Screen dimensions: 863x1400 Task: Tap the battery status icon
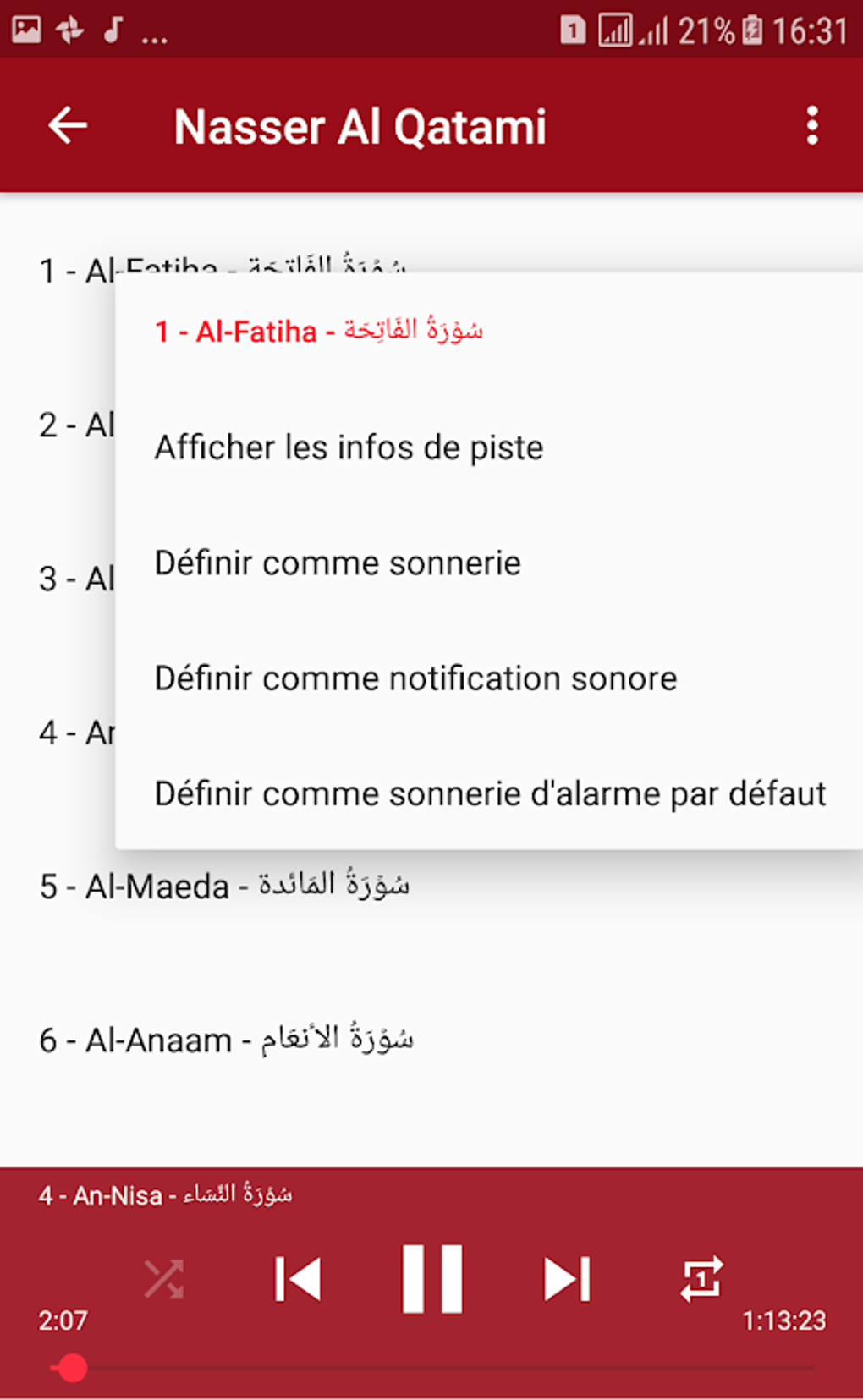pyautogui.click(x=752, y=30)
